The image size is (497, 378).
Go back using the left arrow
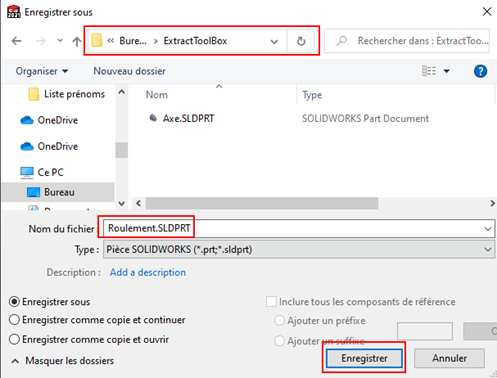point(16,41)
